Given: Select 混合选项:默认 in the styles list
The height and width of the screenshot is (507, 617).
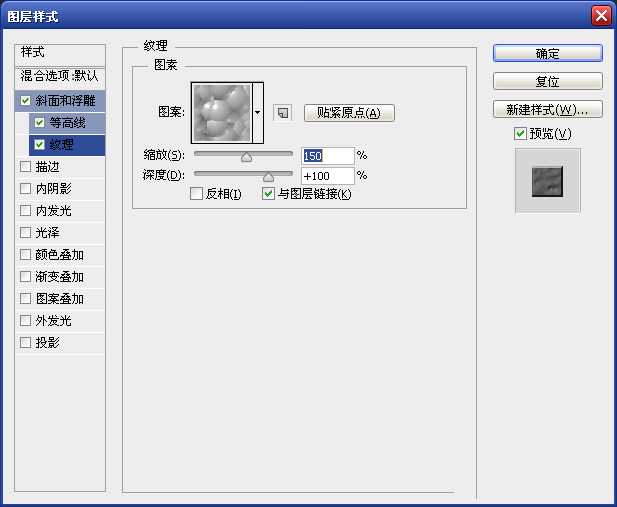Looking at the screenshot, I should coord(60,76).
